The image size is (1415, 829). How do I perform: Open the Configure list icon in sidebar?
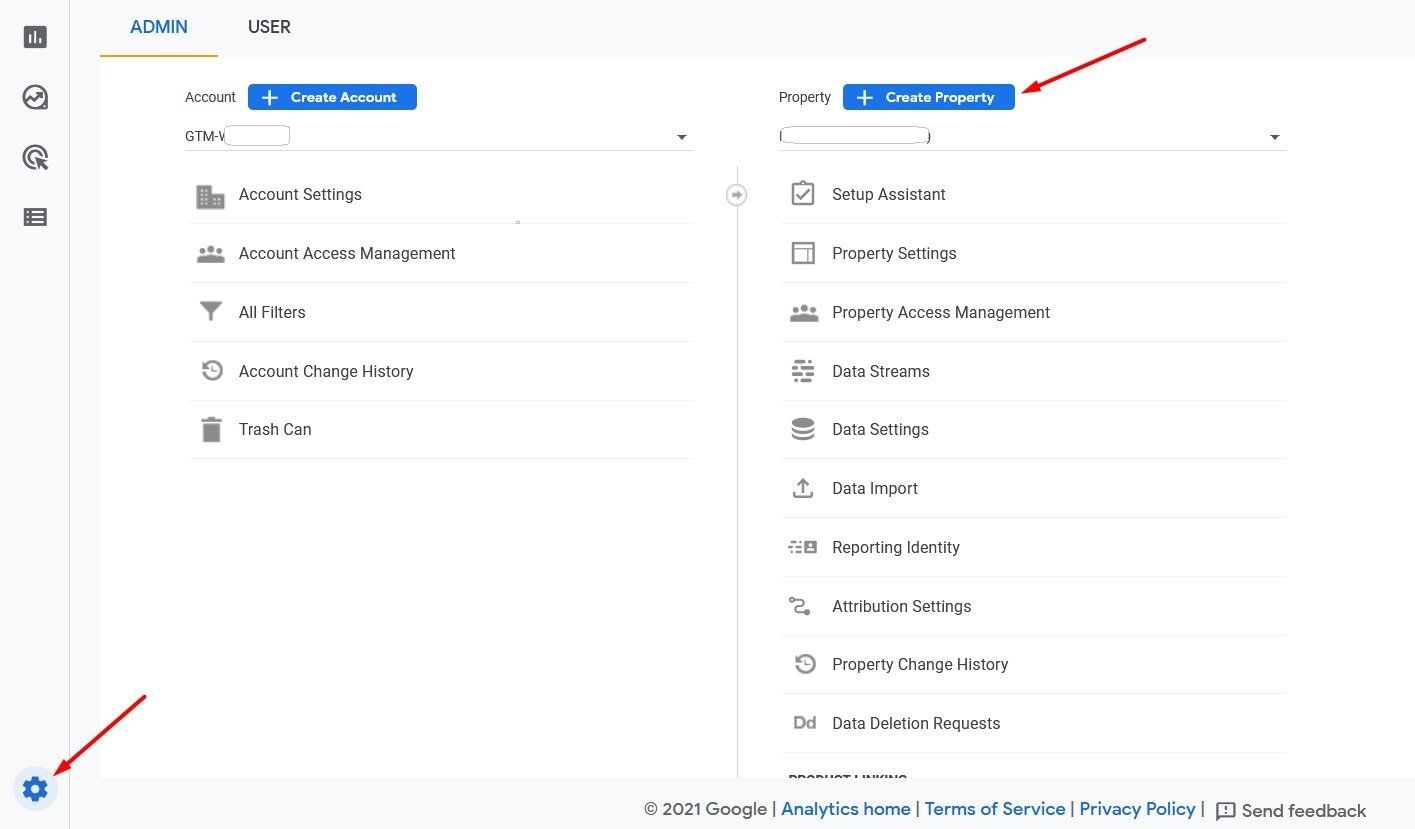[x=35, y=217]
